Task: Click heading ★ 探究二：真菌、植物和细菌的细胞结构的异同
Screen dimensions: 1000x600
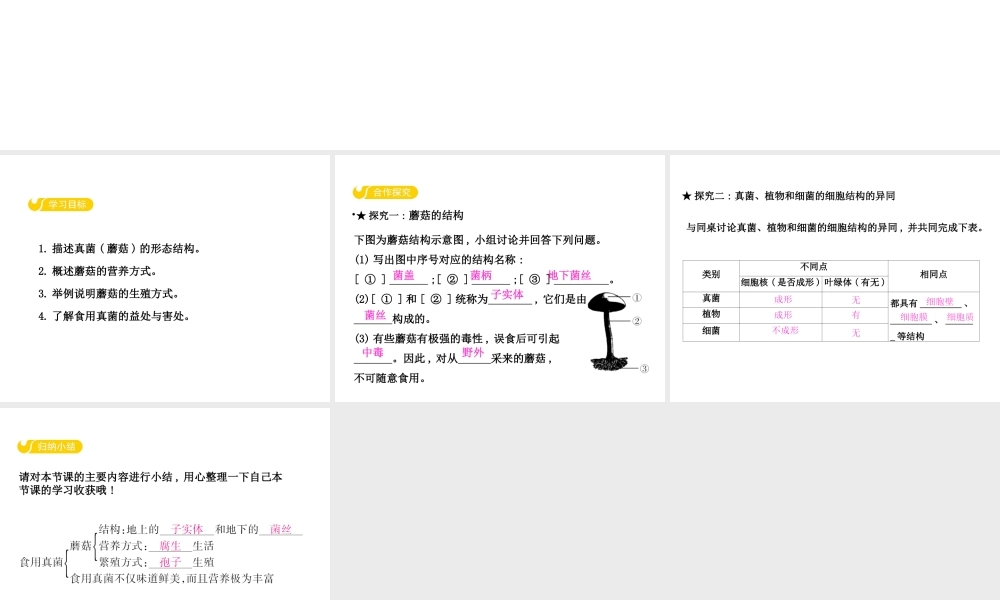Action: click(788, 196)
